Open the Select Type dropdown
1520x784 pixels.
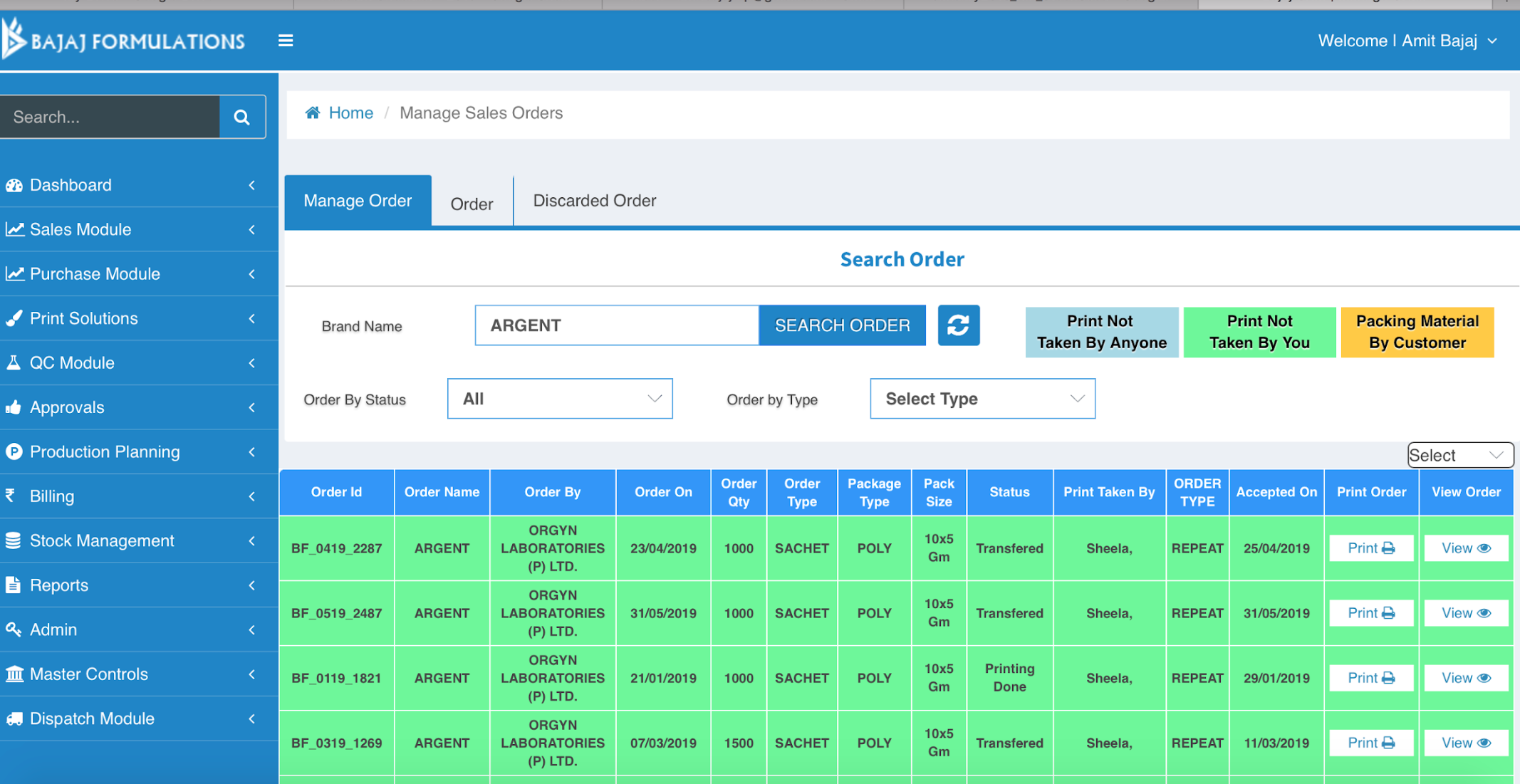pos(982,399)
